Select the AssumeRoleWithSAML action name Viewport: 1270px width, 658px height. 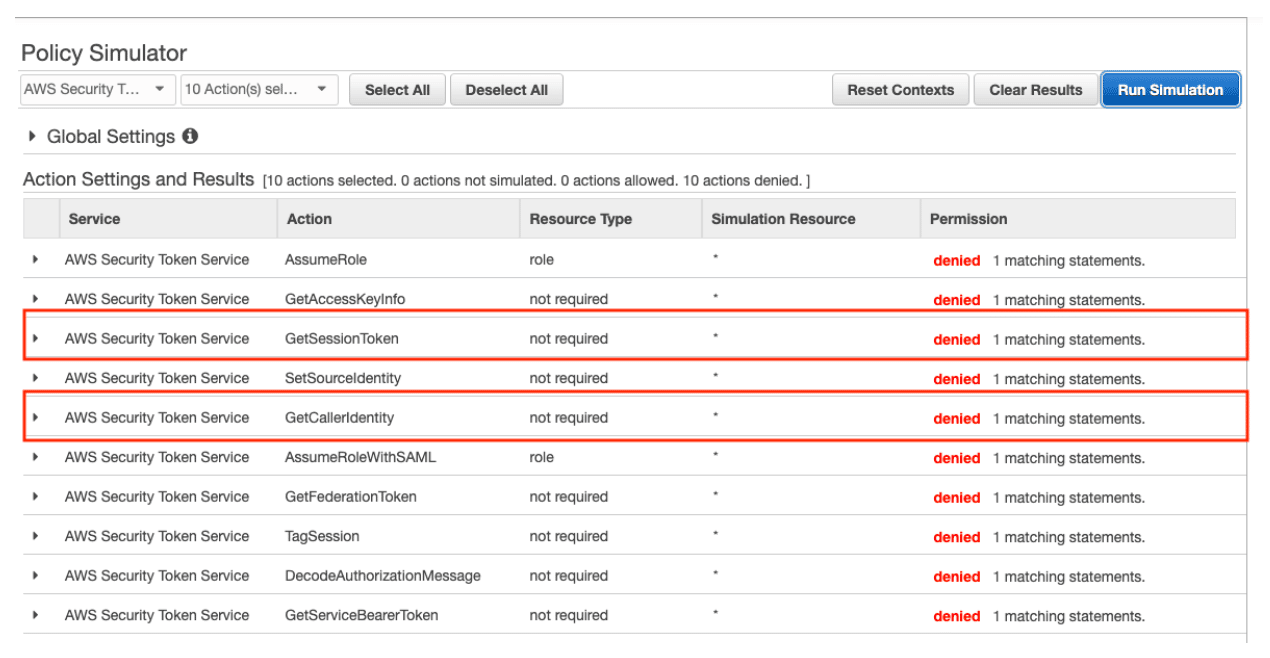[x=361, y=457]
